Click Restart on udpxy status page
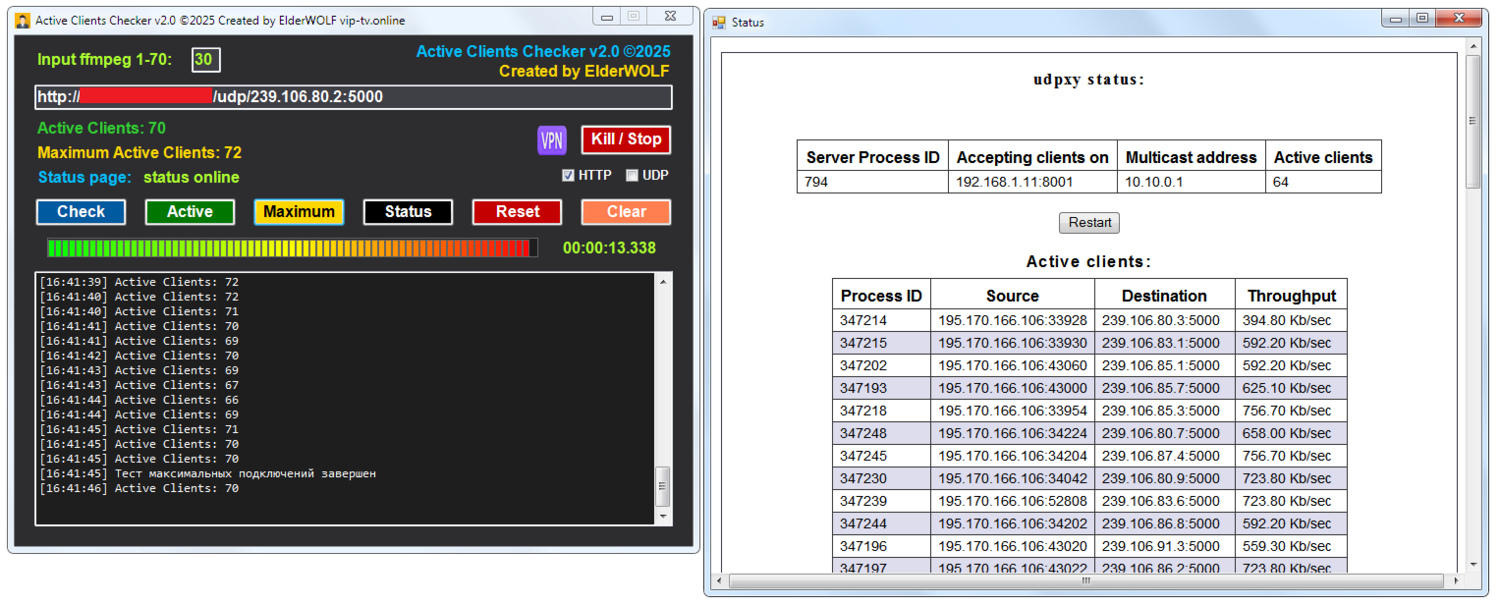This screenshot has width=1500, height=605. point(1089,223)
